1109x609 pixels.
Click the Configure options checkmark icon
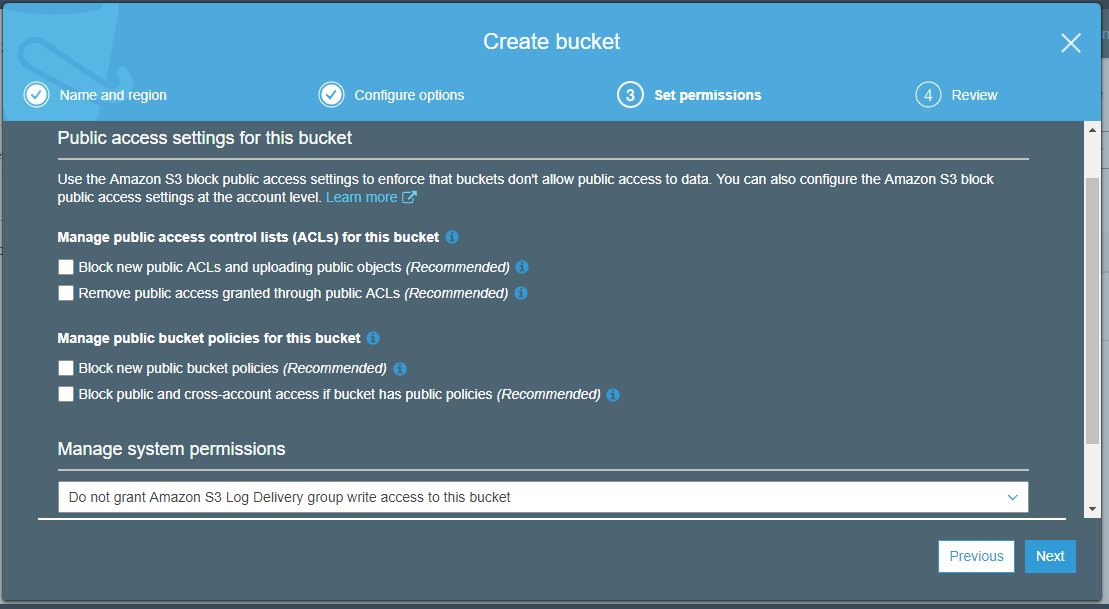pyautogui.click(x=331, y=95)
